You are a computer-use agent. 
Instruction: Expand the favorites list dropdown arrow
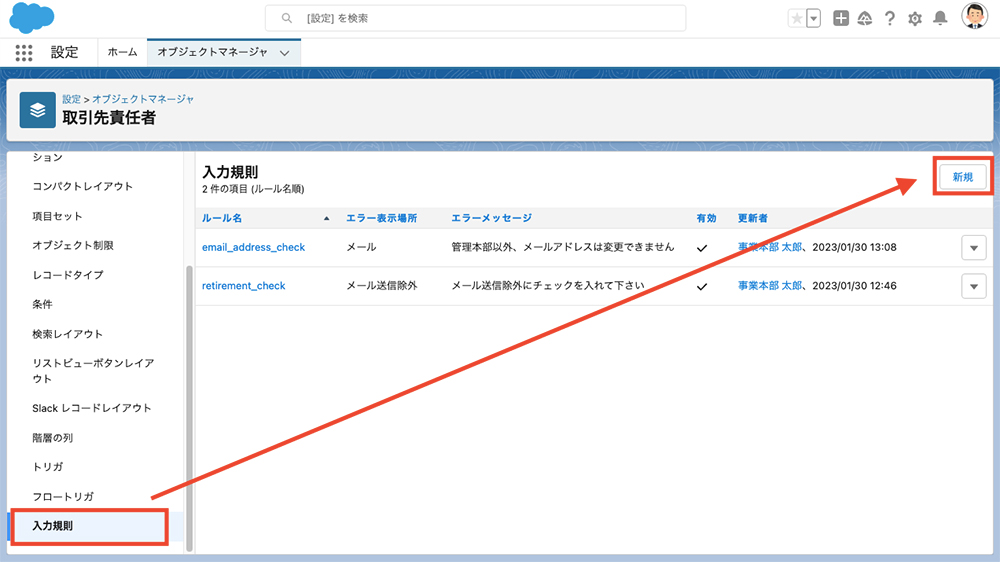tap(813, 18)
